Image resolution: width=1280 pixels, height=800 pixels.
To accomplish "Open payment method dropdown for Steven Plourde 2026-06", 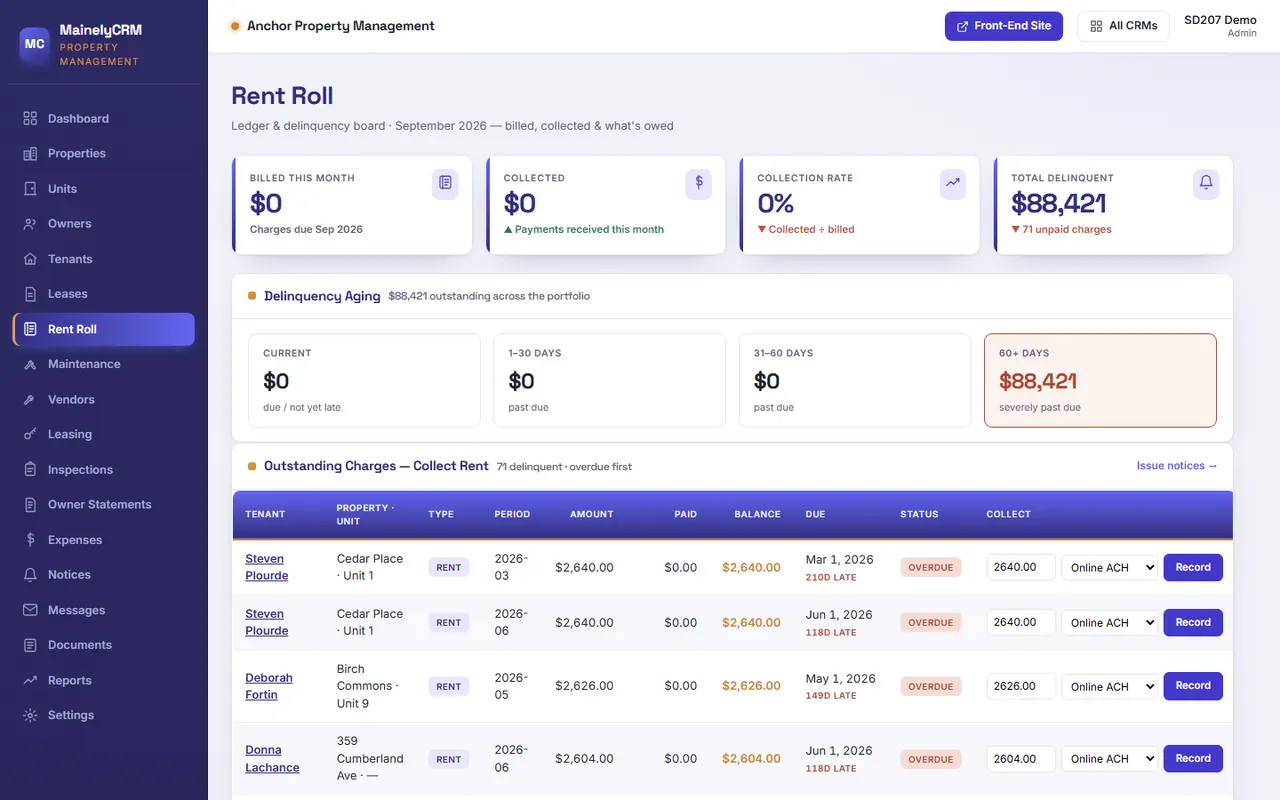I will (1109, 622).
